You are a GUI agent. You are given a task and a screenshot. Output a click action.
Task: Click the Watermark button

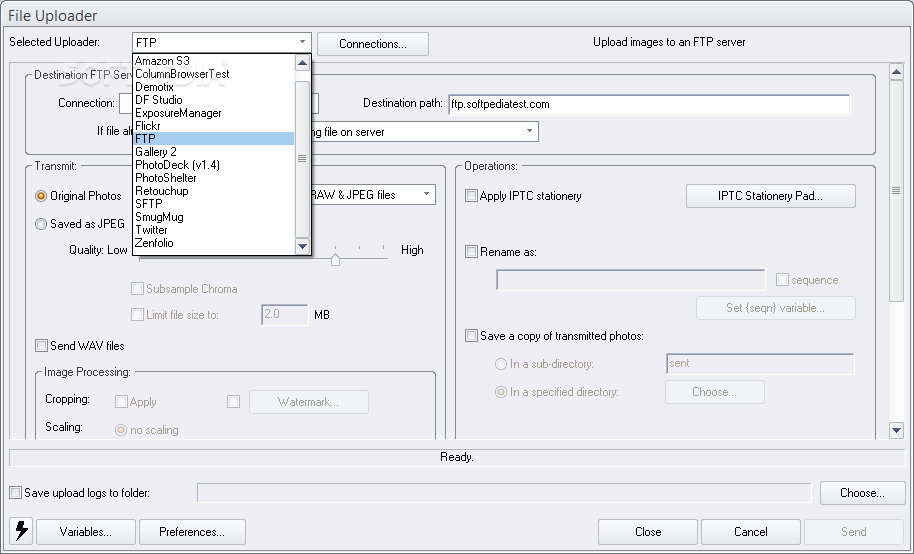(x=308, y=402)
